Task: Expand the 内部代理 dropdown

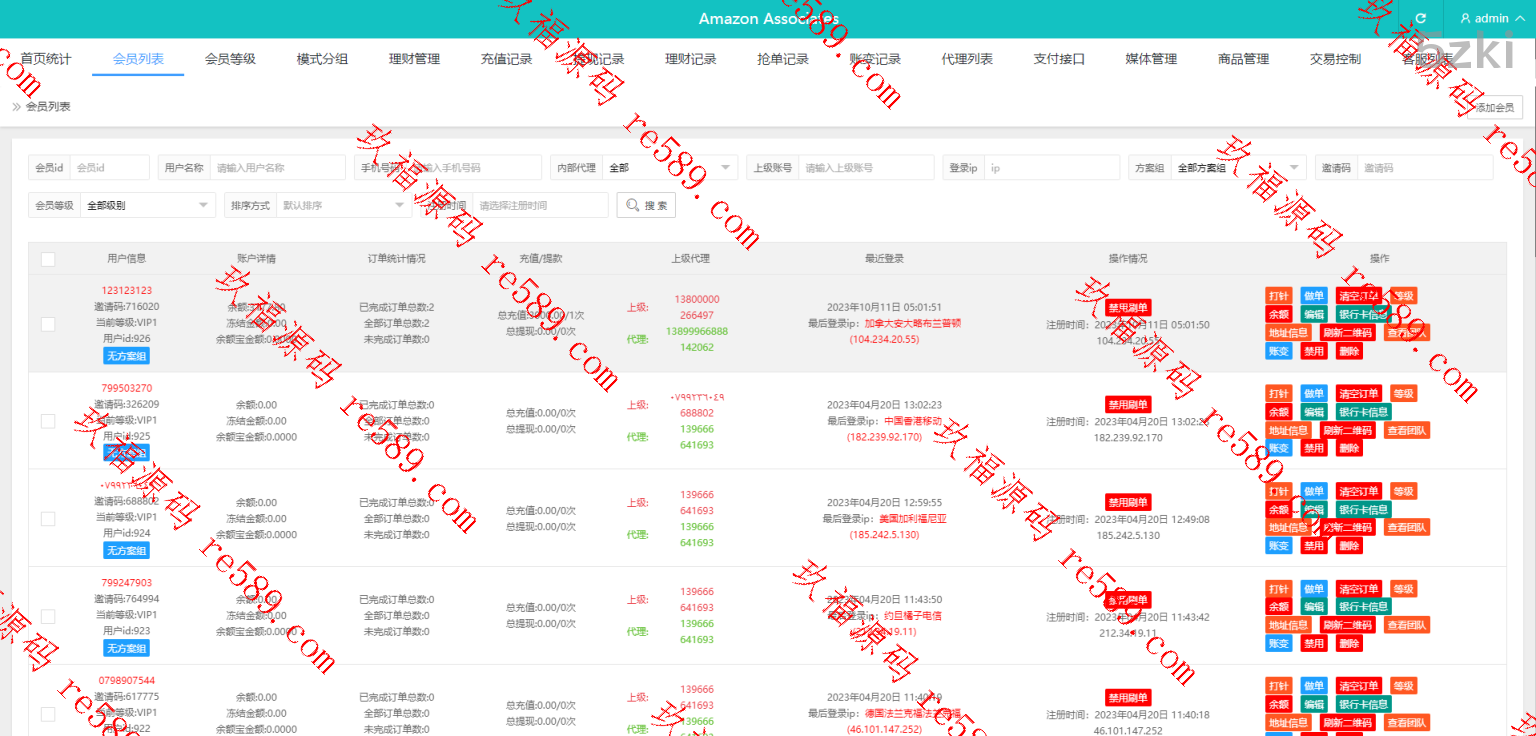Action: pyautogui.click(x=669, y=168)
